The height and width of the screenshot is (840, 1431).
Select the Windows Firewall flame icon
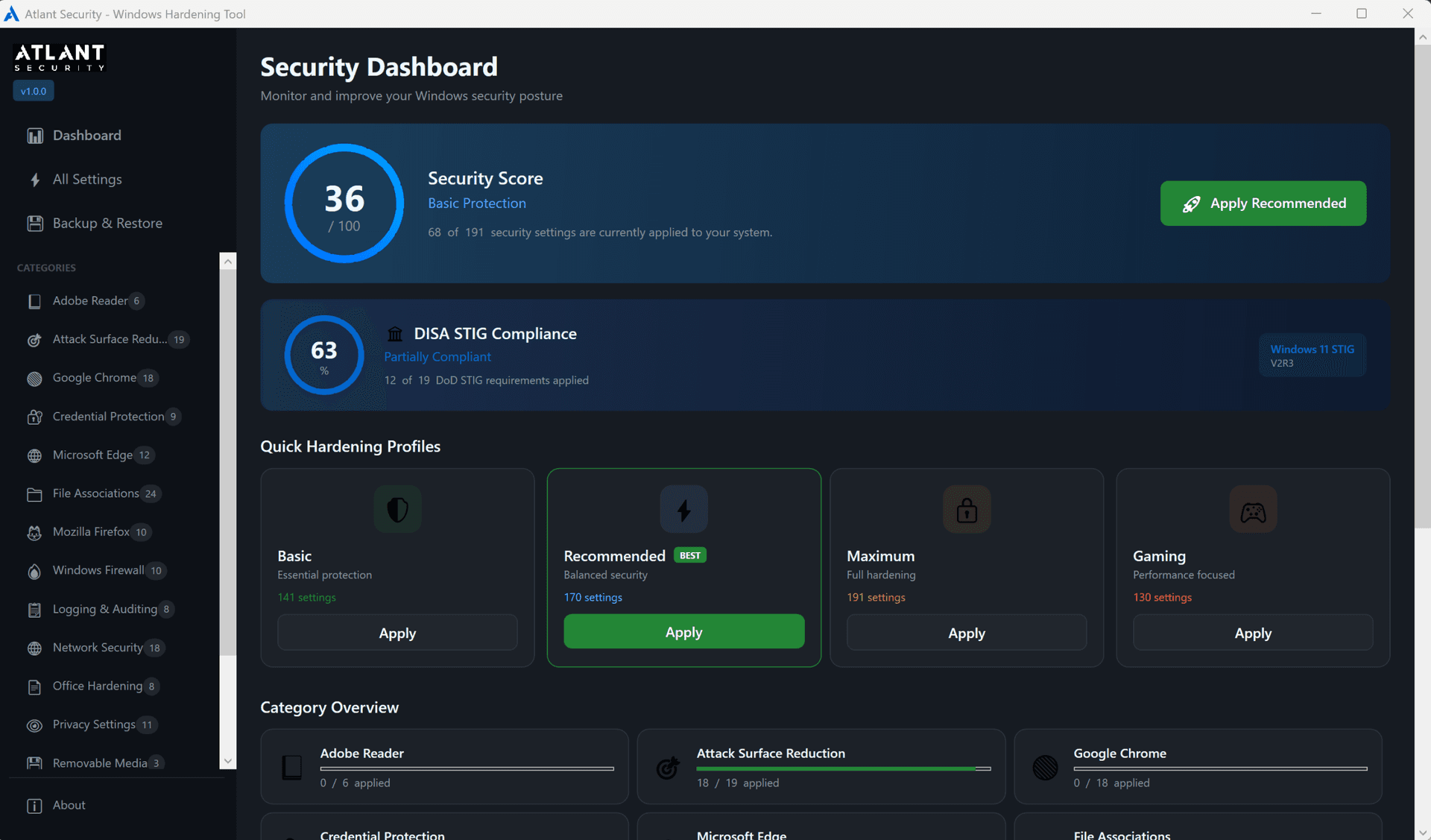[34, 571]
